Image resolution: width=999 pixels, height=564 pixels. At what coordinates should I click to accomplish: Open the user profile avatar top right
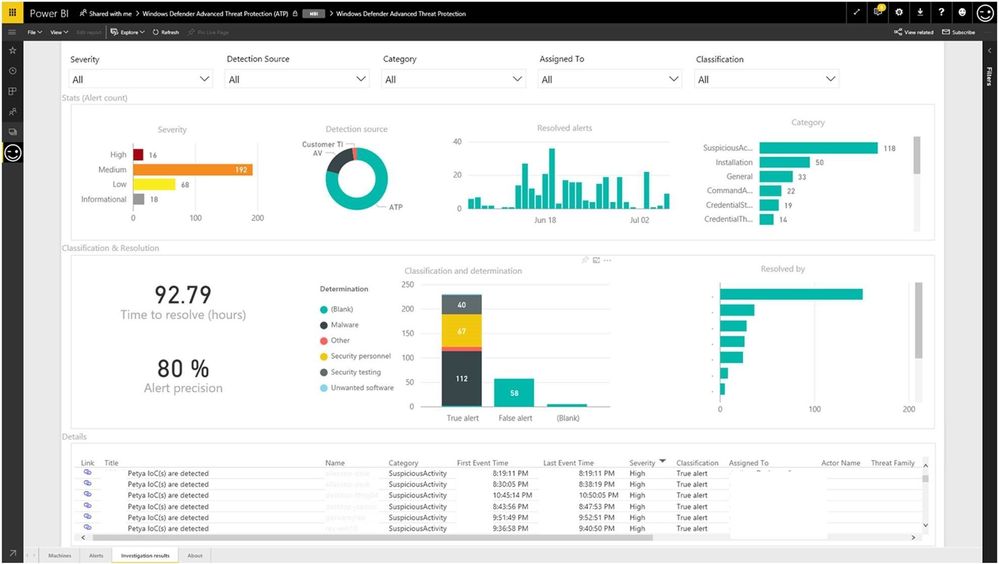985,12
